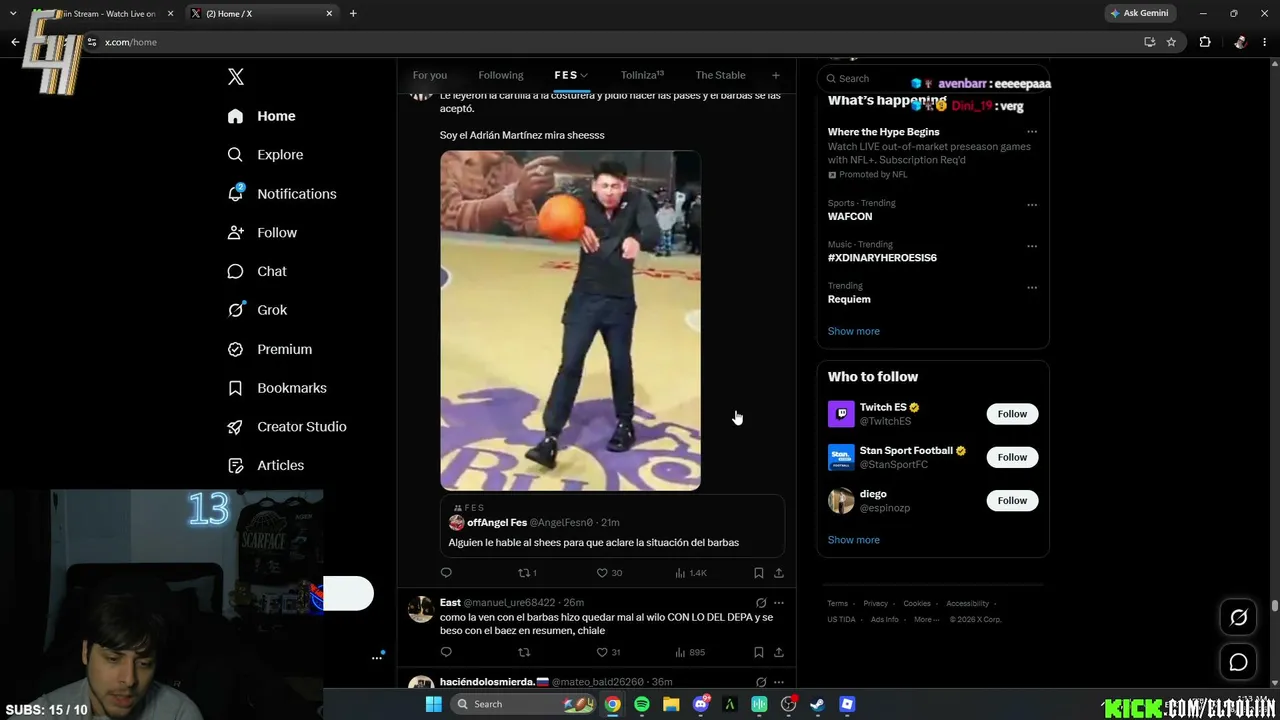Open Steam from the taskbar
Image resolution: width=1280 pixels, height=720 pixels.
(817, 704)
